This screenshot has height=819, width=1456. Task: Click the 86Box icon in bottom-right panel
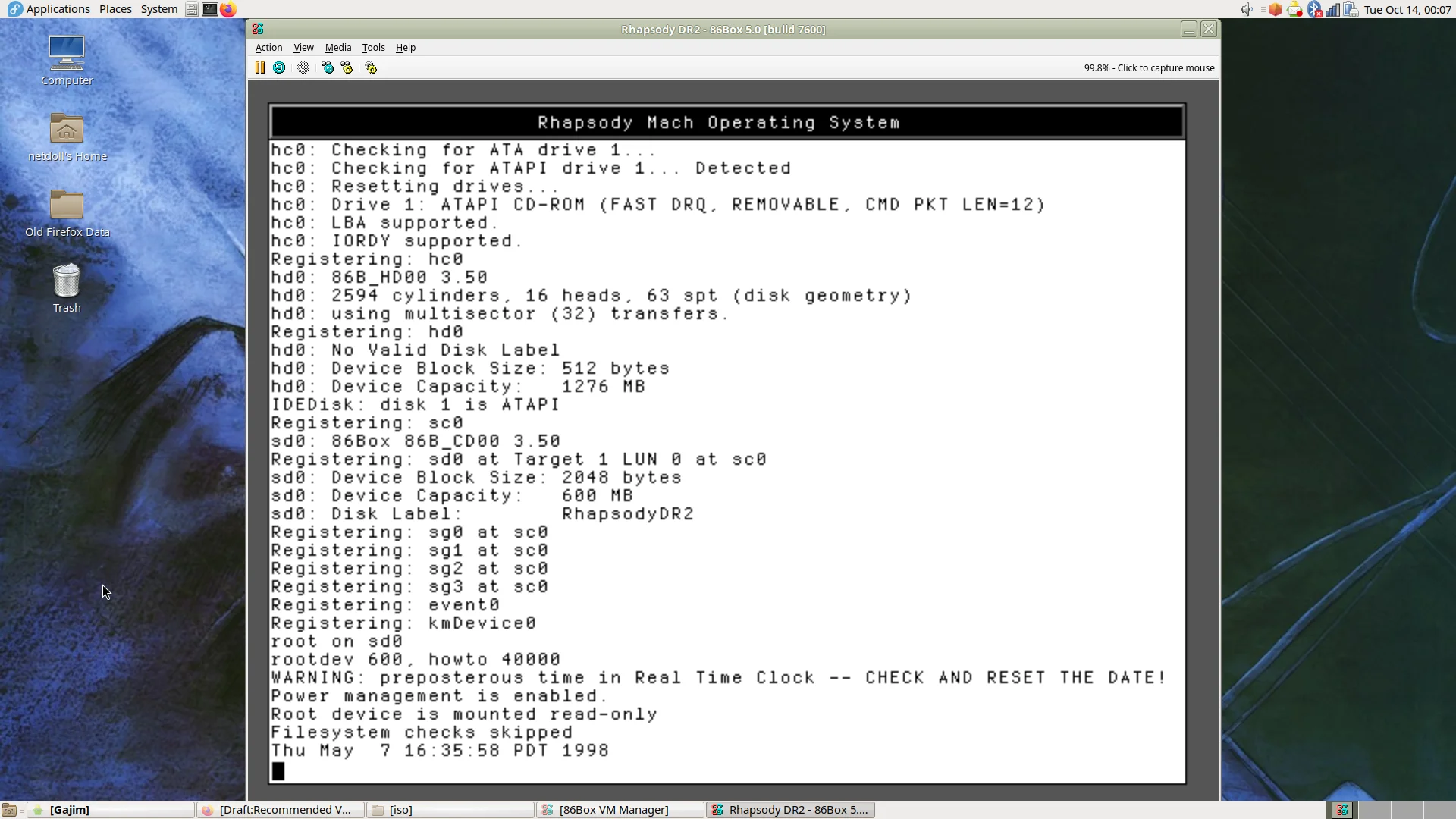1342,810
